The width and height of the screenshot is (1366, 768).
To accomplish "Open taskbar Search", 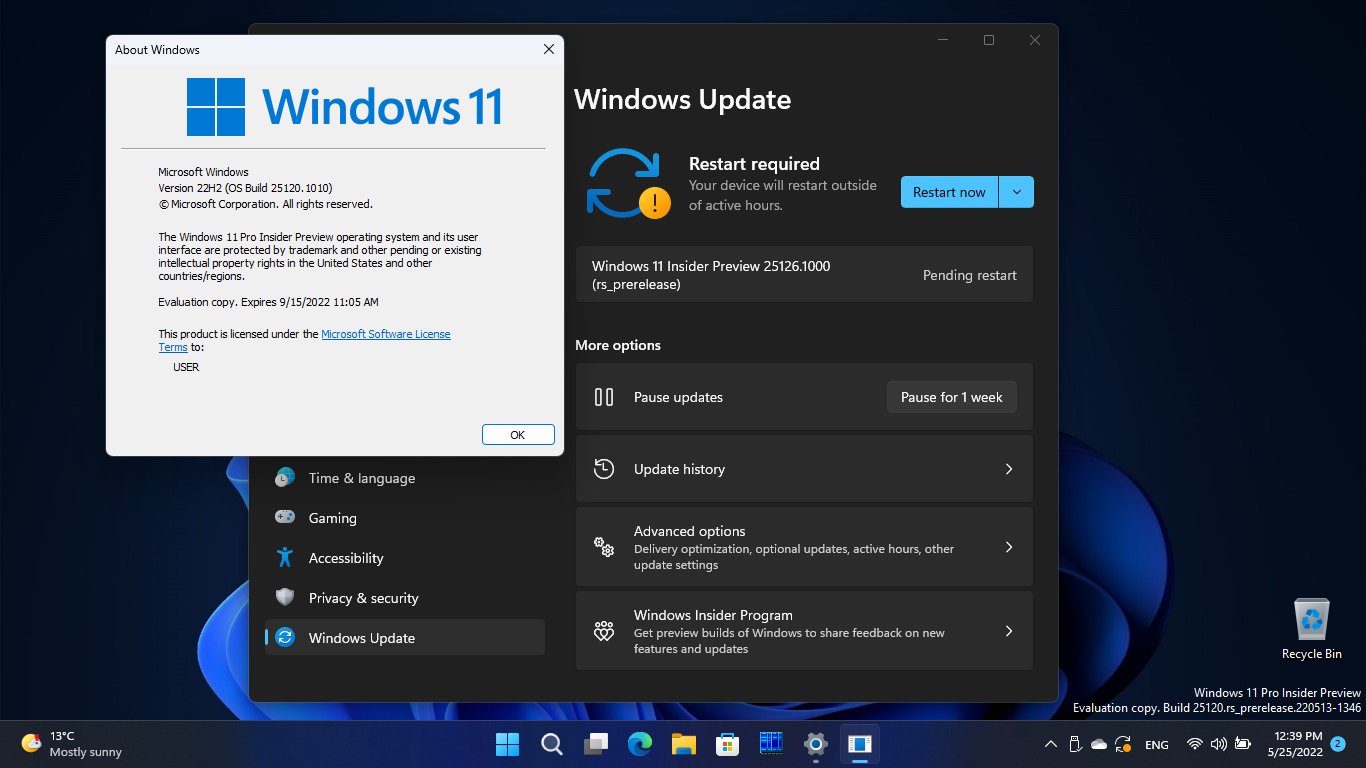I will click(551, 744).
